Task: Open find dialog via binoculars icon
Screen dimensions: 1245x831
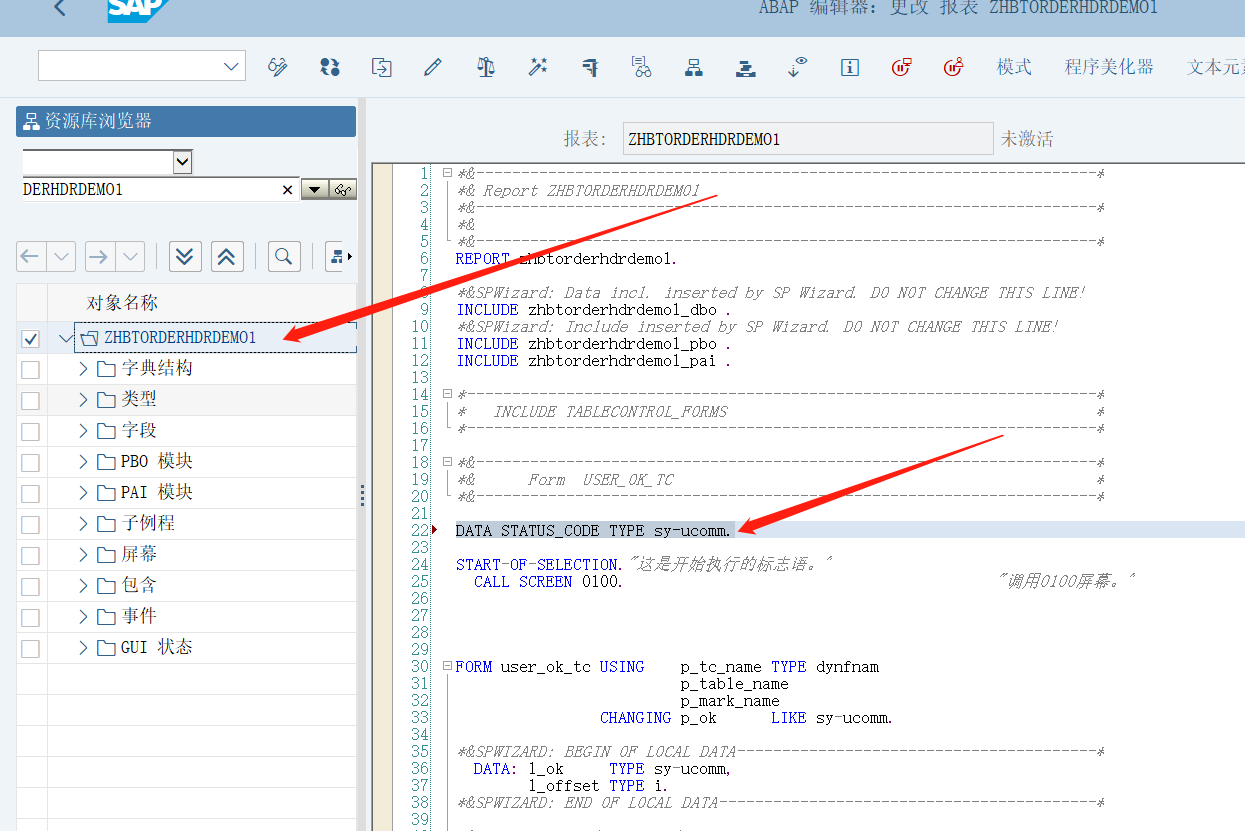Action: point(642,66)
